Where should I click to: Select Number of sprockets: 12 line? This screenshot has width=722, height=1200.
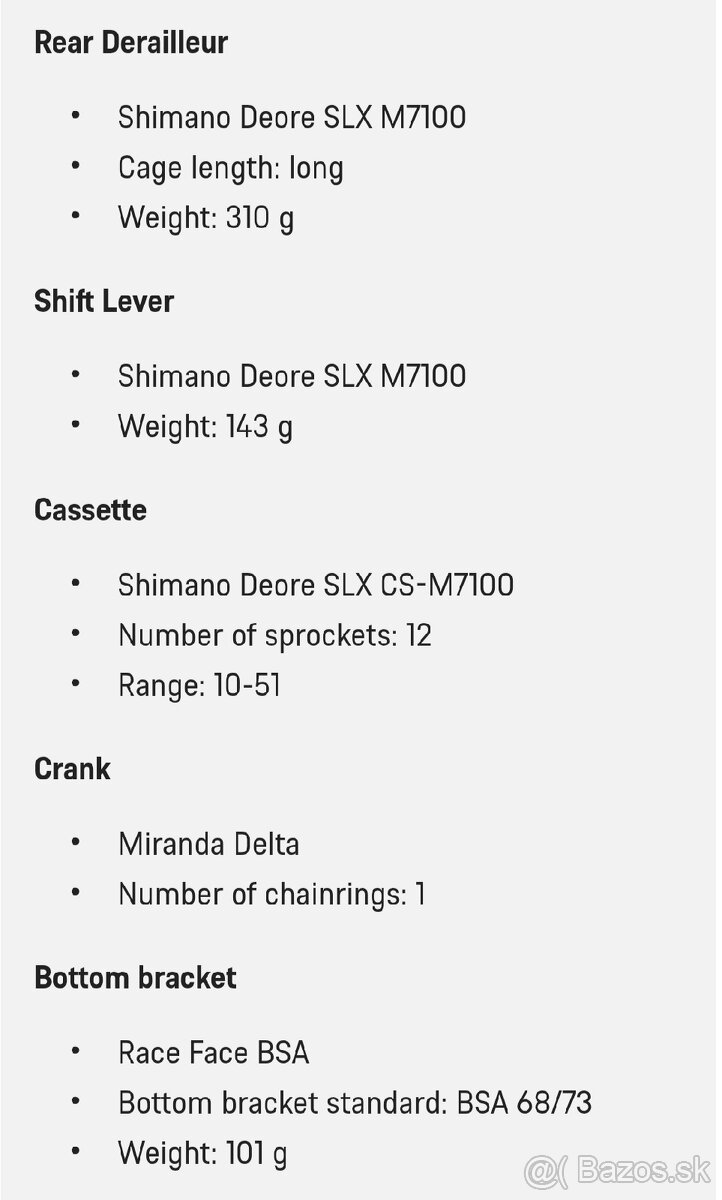click(x=275, y=635)
